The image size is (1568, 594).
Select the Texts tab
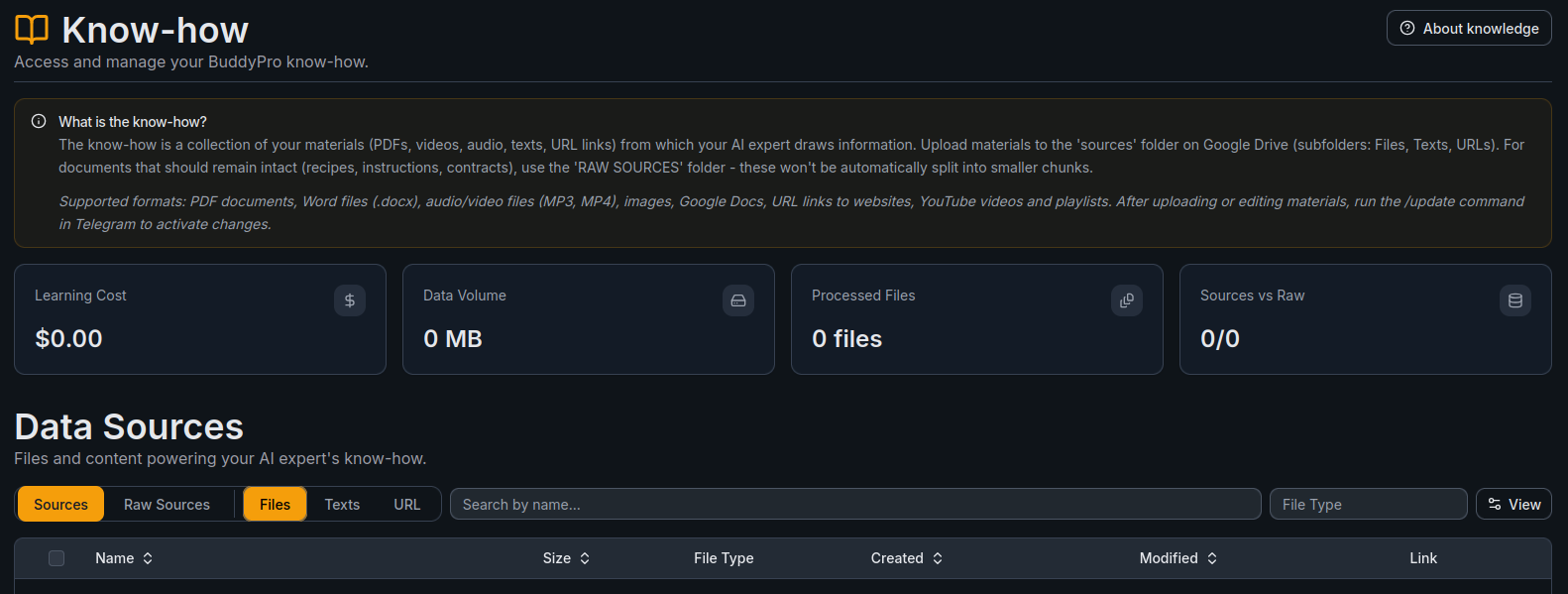tap(342, 504)
